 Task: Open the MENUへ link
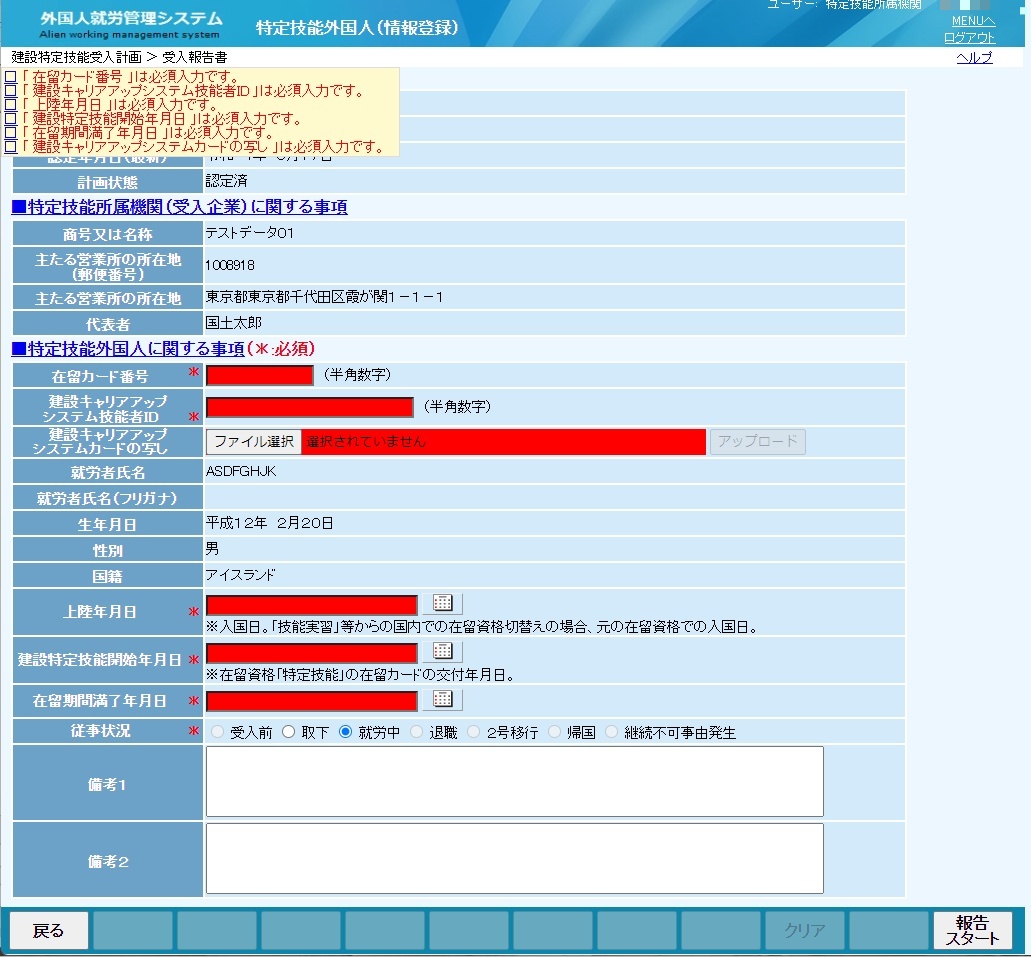[973, 21]
